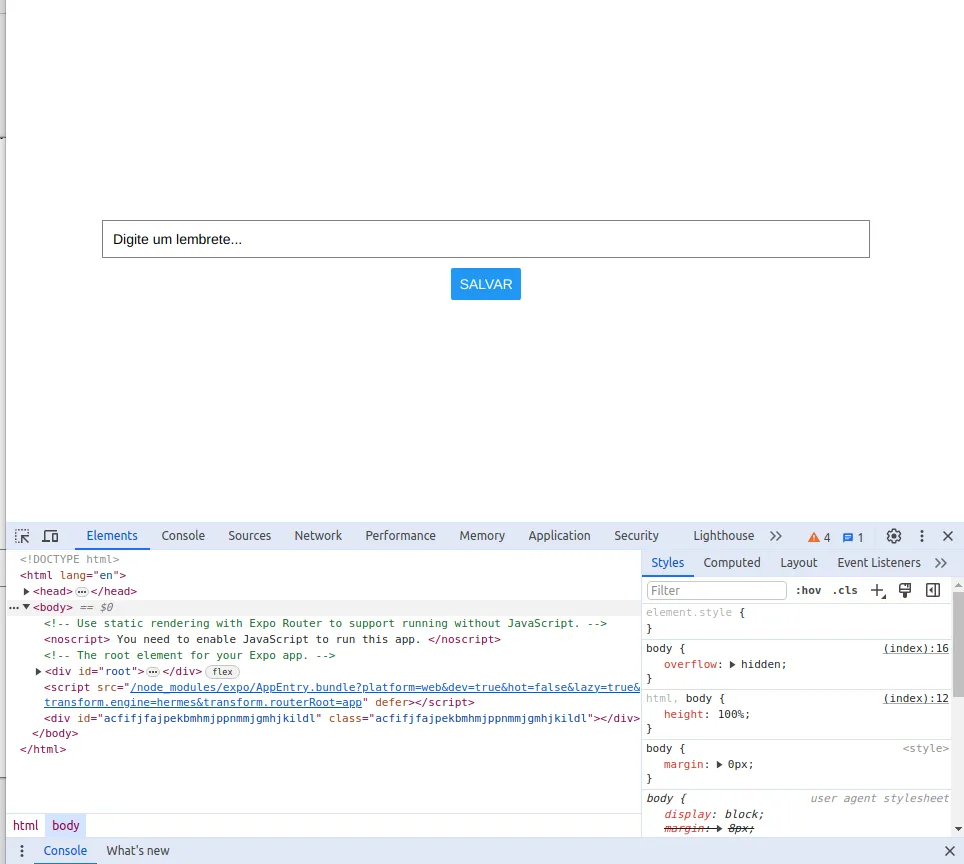The image size is (964, 864).
Task: Focus the styles Filter field
Action: (x=716, y=590)
